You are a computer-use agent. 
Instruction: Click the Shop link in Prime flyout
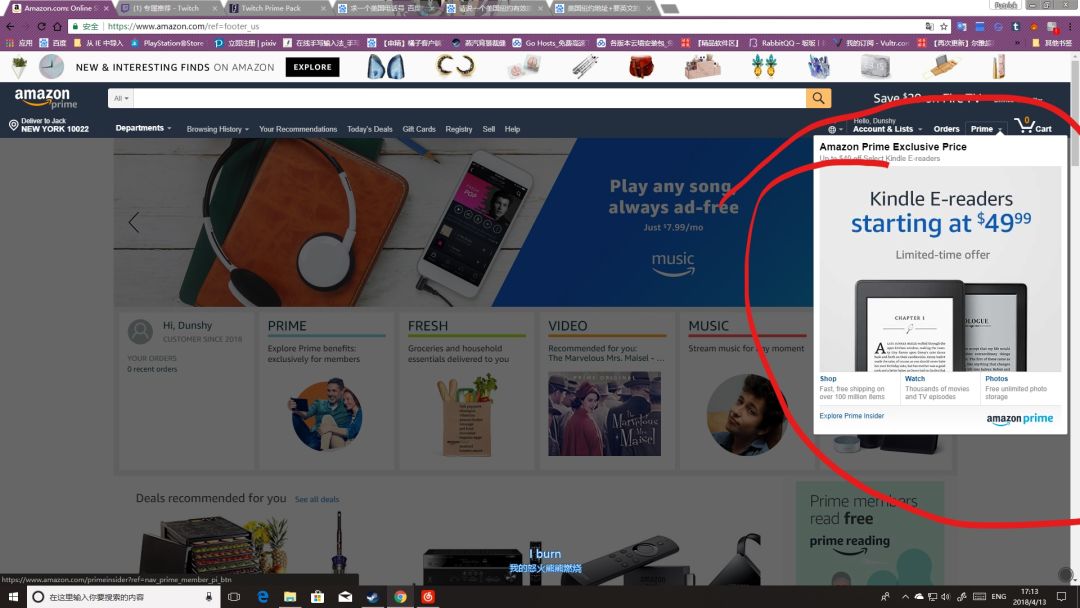(828, 379)
